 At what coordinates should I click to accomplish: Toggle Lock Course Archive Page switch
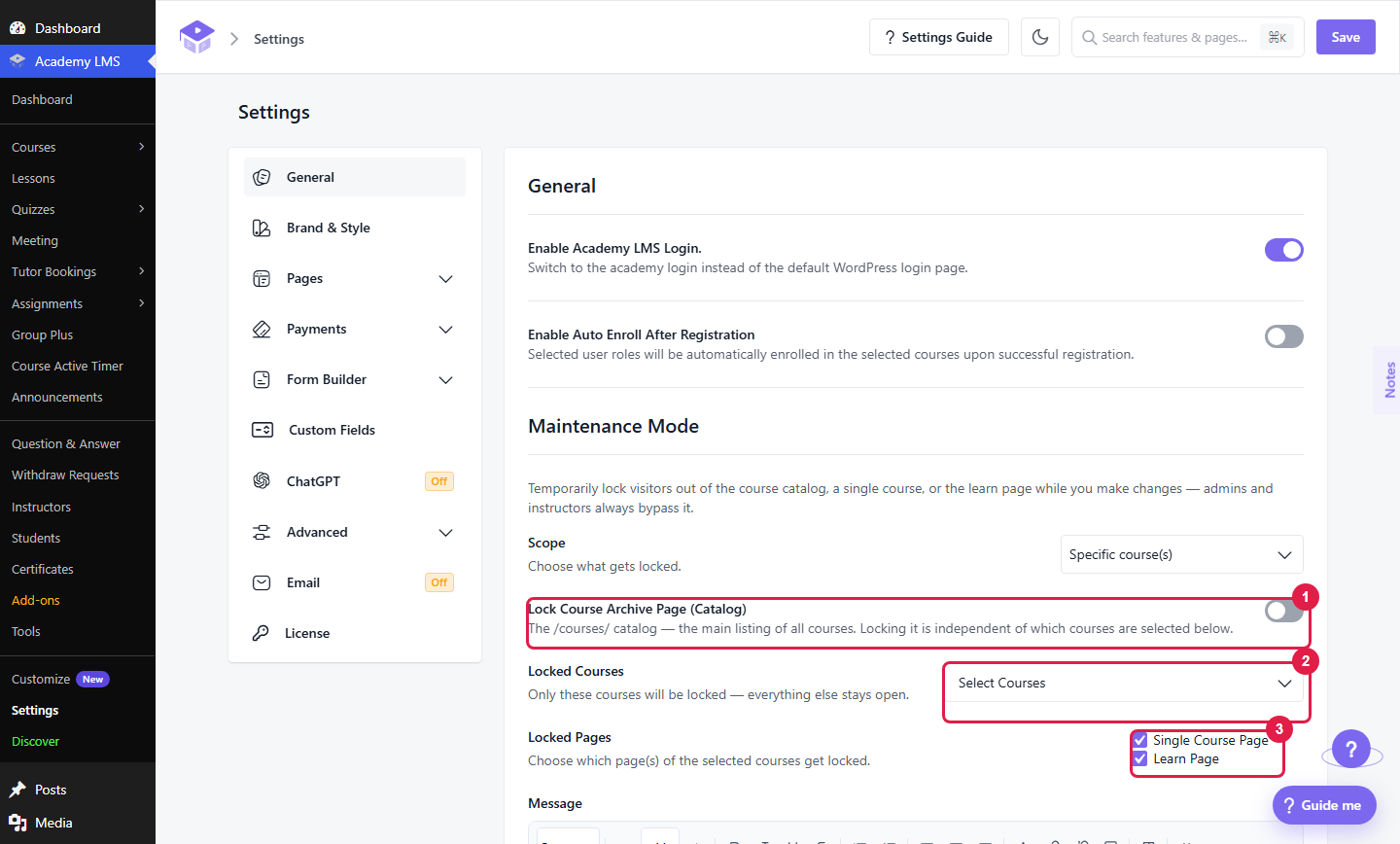tap(1283, 611)
